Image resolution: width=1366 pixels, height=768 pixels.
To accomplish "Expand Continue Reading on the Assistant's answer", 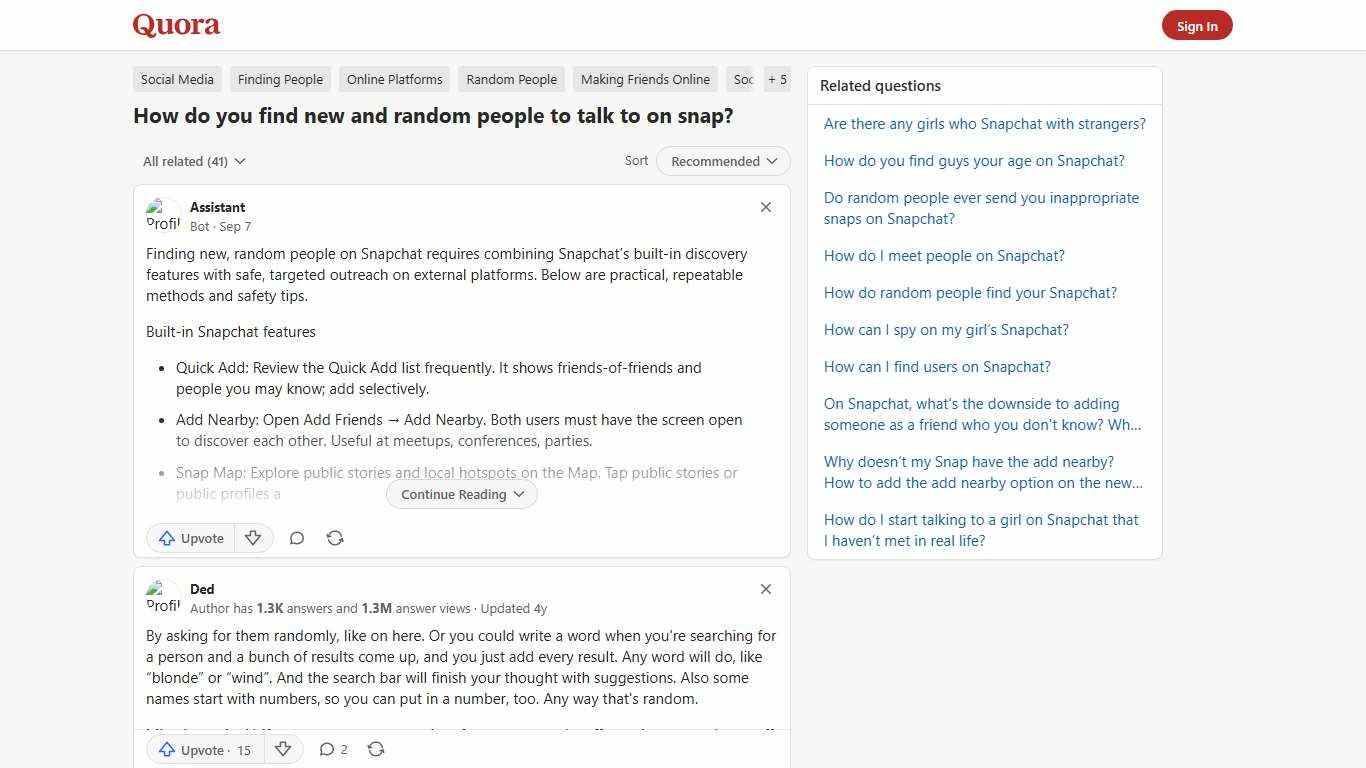I will point(460,494).
